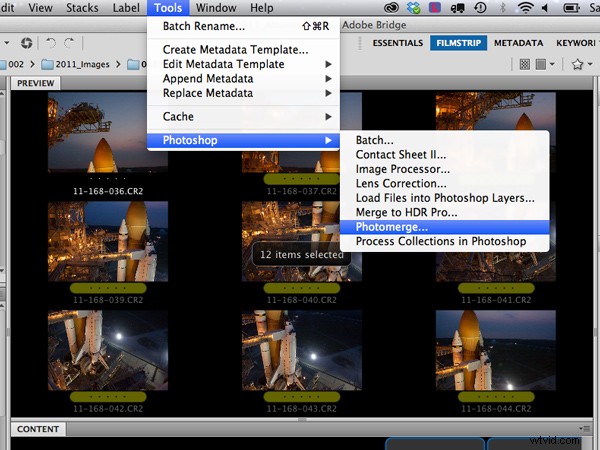Choose Lens Correction option
This screenshot has width=600, height=450.
pyautogui.click(x=445, y=184)
